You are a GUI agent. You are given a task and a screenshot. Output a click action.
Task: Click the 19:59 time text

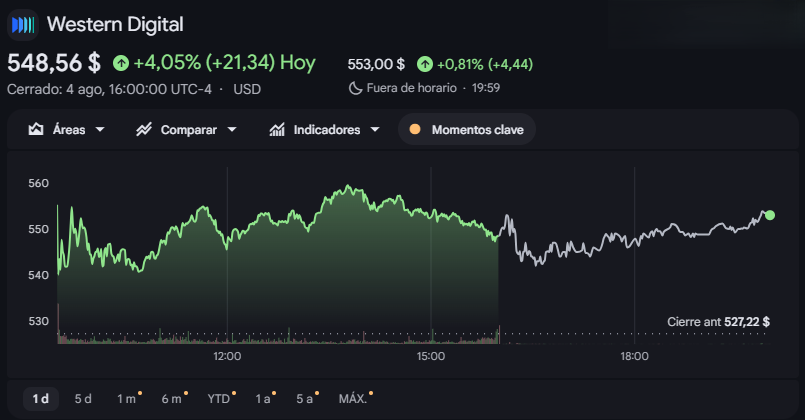(x=486, y=88)
